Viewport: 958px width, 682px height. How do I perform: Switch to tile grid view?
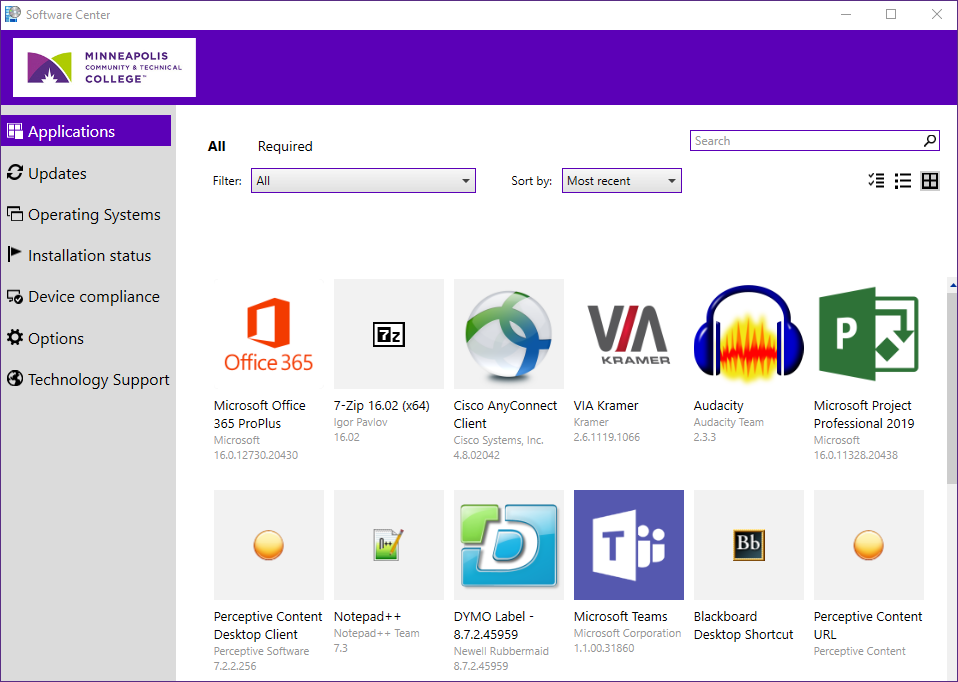click(930, 180)
